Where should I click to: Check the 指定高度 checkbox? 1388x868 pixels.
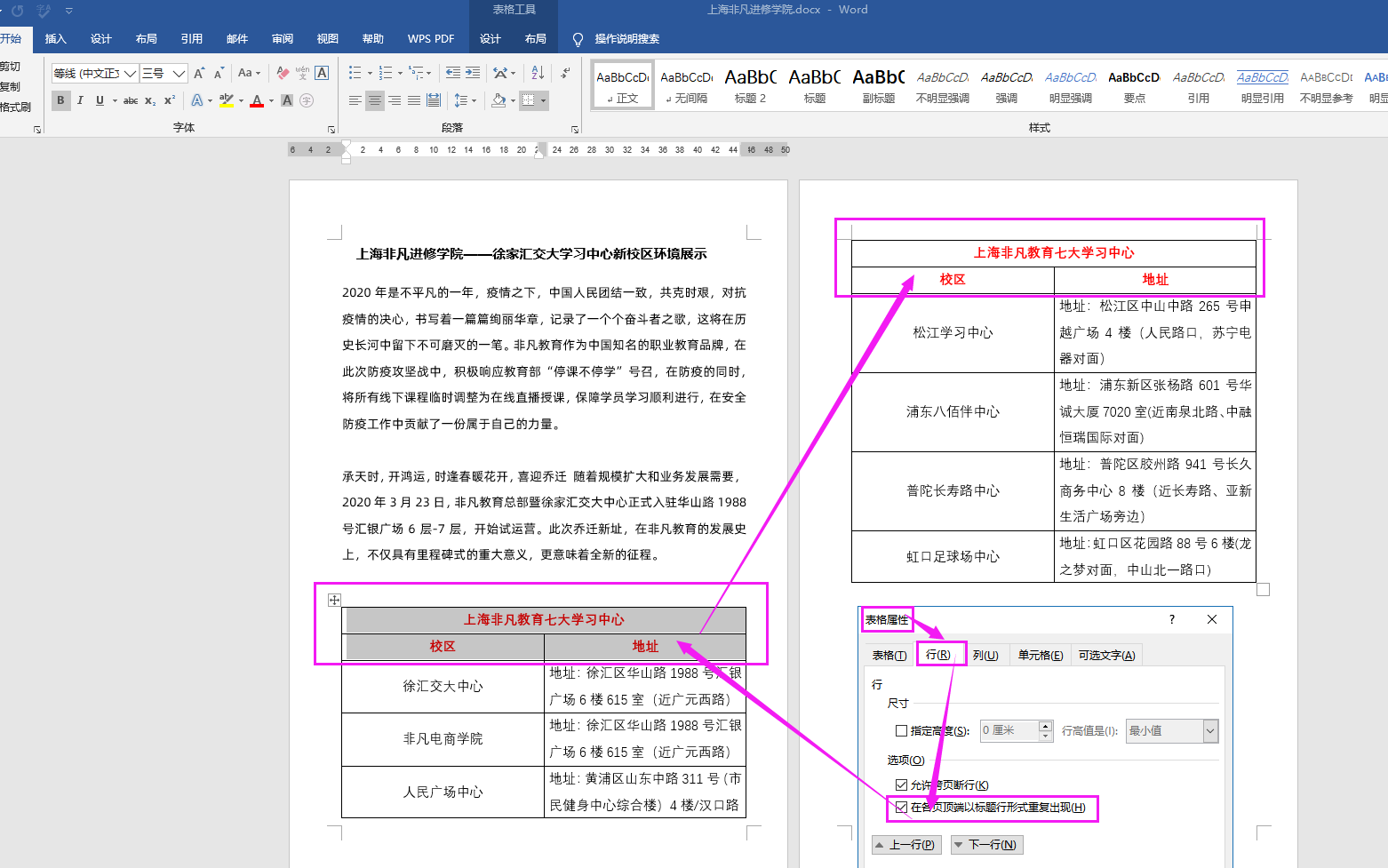click(x=901, y=730)
